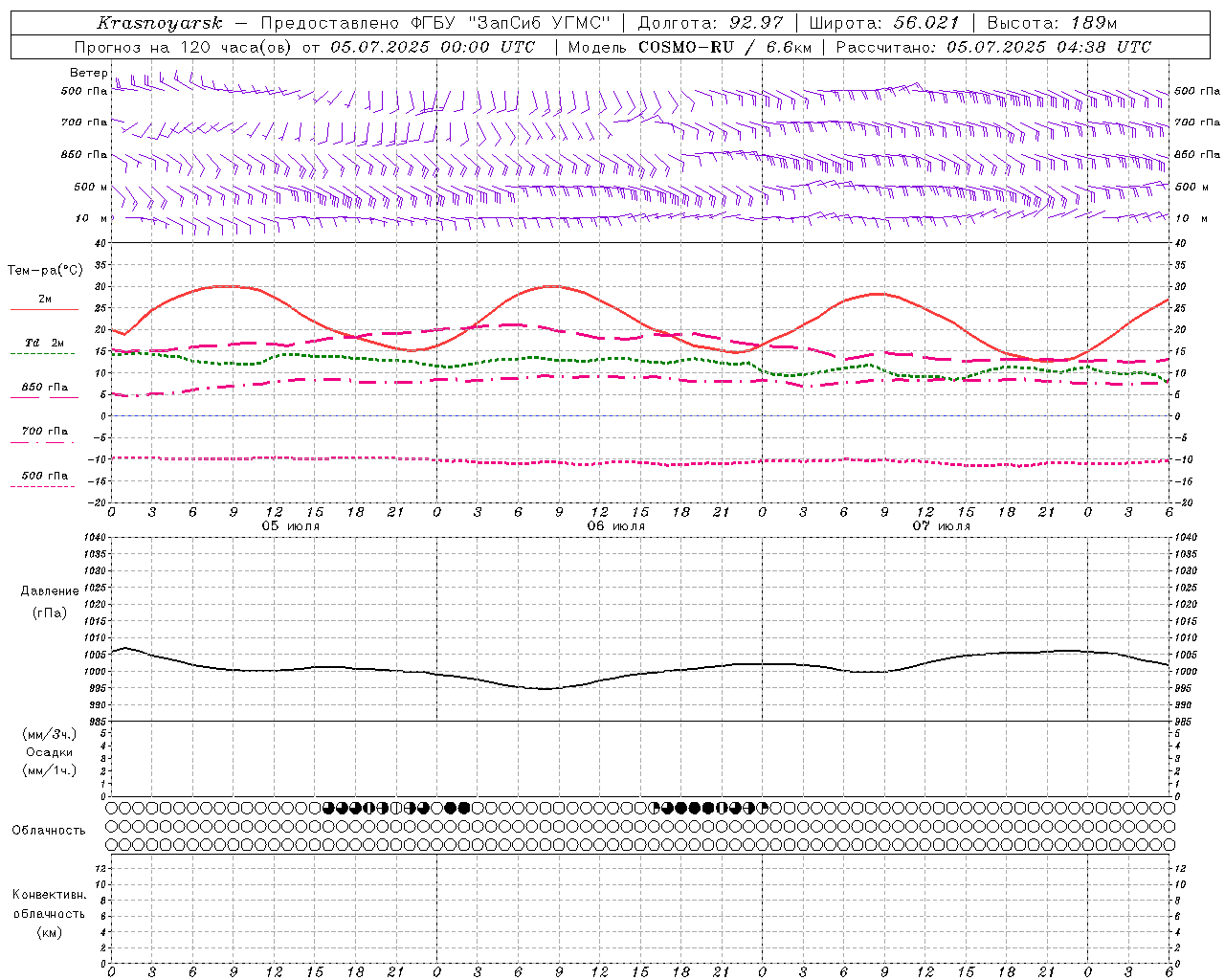Click the 05 июля date label
The width and height of the screenshot is (1225, 980).
(291, 526)
